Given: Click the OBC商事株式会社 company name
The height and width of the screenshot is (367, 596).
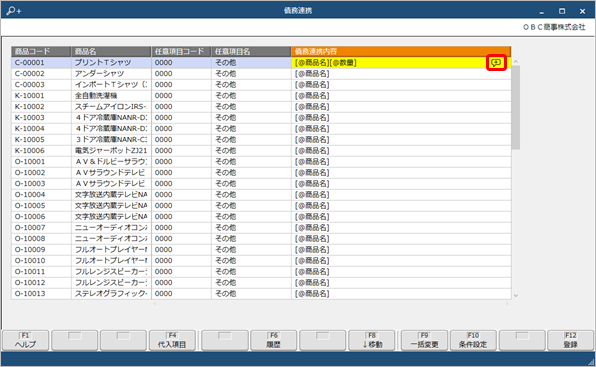Looking at the screenshot, I should click(554, 27).
